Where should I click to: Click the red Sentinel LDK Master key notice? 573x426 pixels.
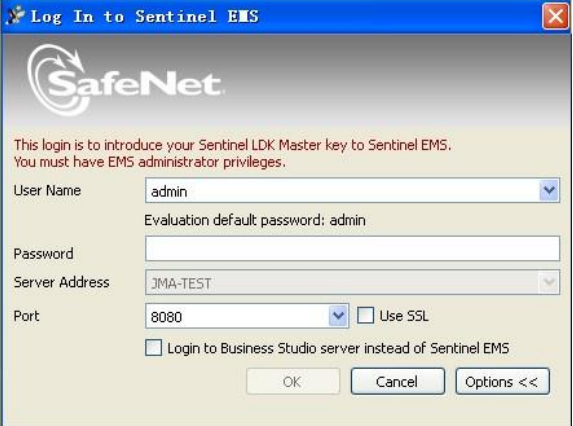pos(232,153)
